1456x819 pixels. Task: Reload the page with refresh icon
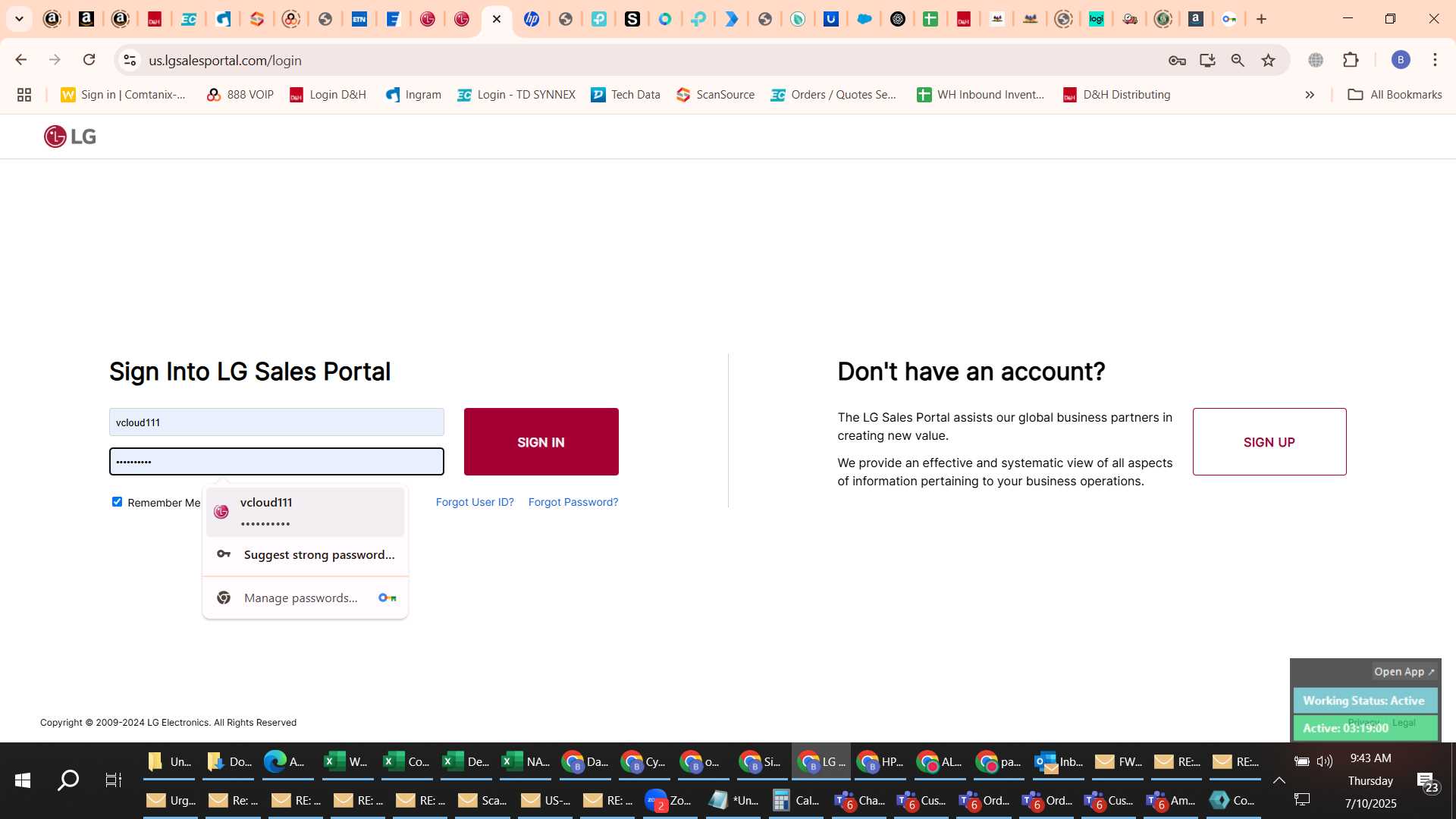point(89,60)
